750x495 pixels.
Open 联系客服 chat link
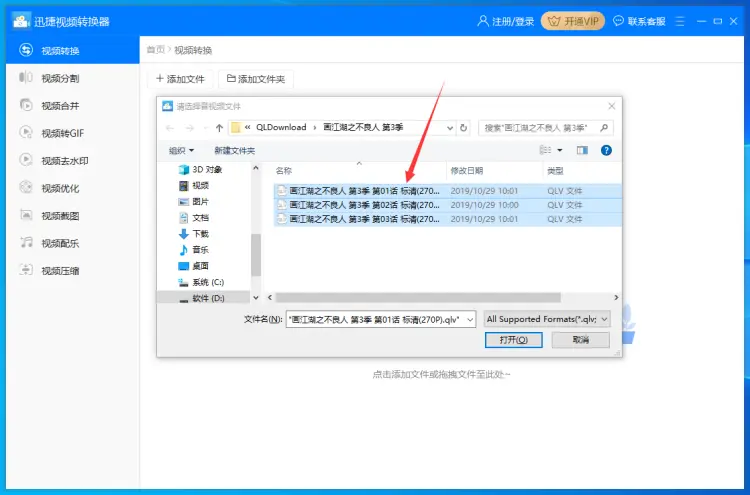639,22
